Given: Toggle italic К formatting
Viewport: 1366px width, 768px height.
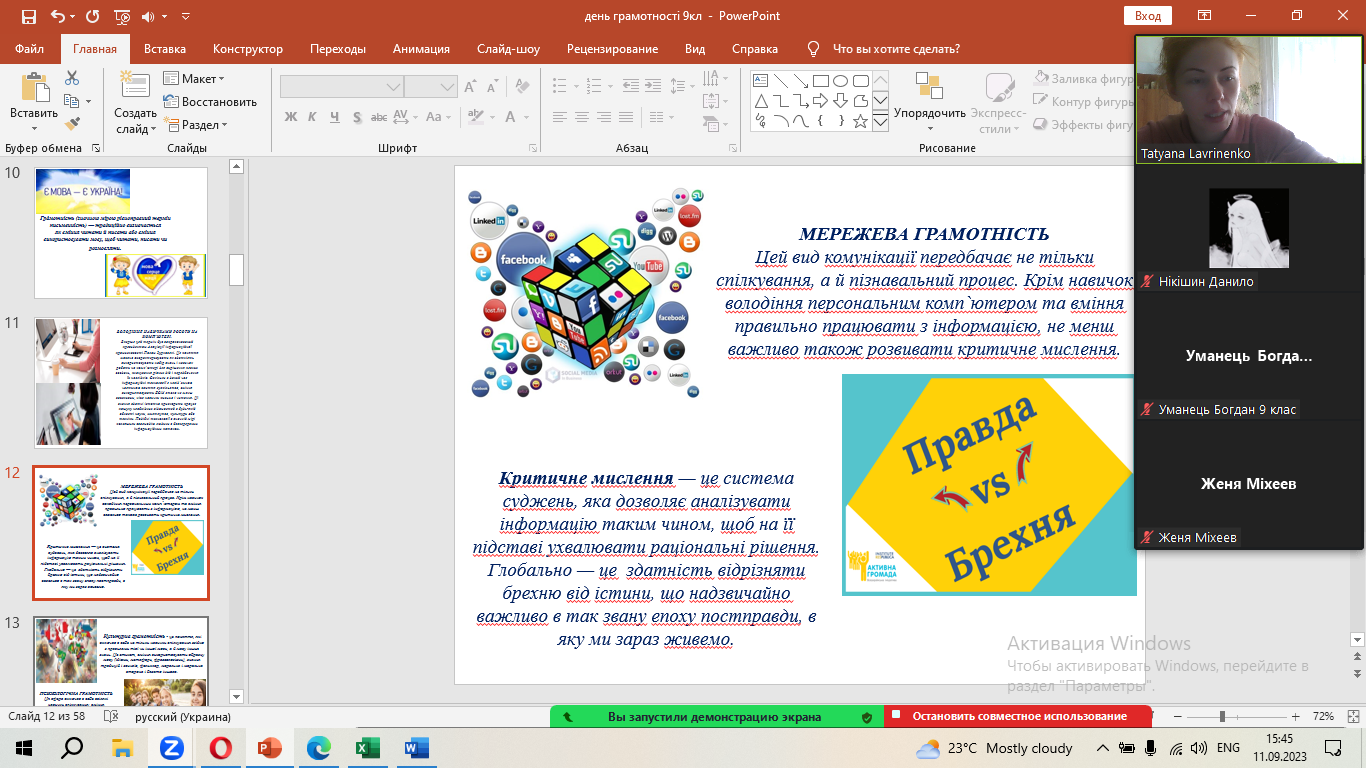Looking at the screenshot, I should (x=314, y=117).
